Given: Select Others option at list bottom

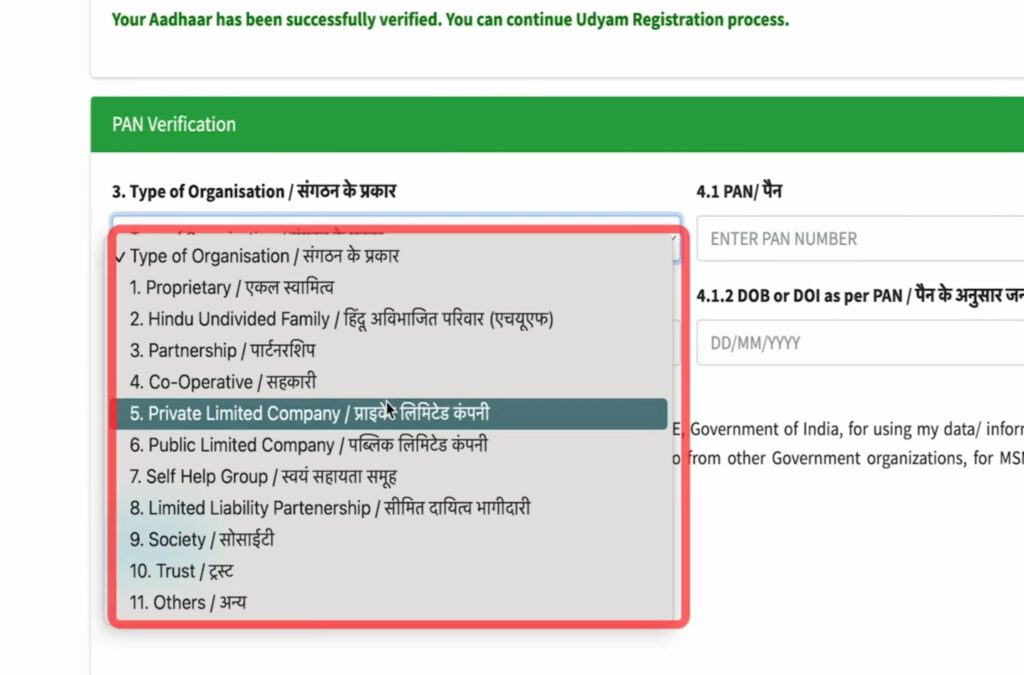Looking at the screenshot, I should point(187,603).
